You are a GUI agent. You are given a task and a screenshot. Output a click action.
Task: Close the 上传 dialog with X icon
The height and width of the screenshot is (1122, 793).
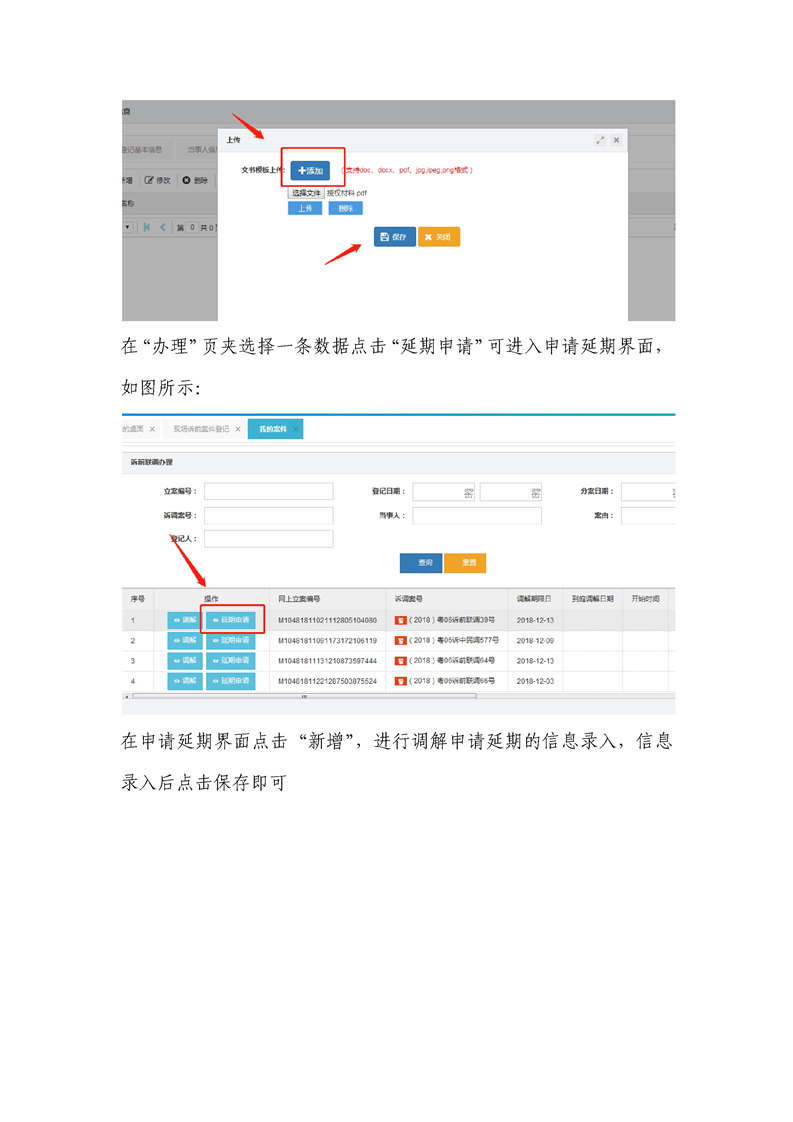[x=616, y=140]
